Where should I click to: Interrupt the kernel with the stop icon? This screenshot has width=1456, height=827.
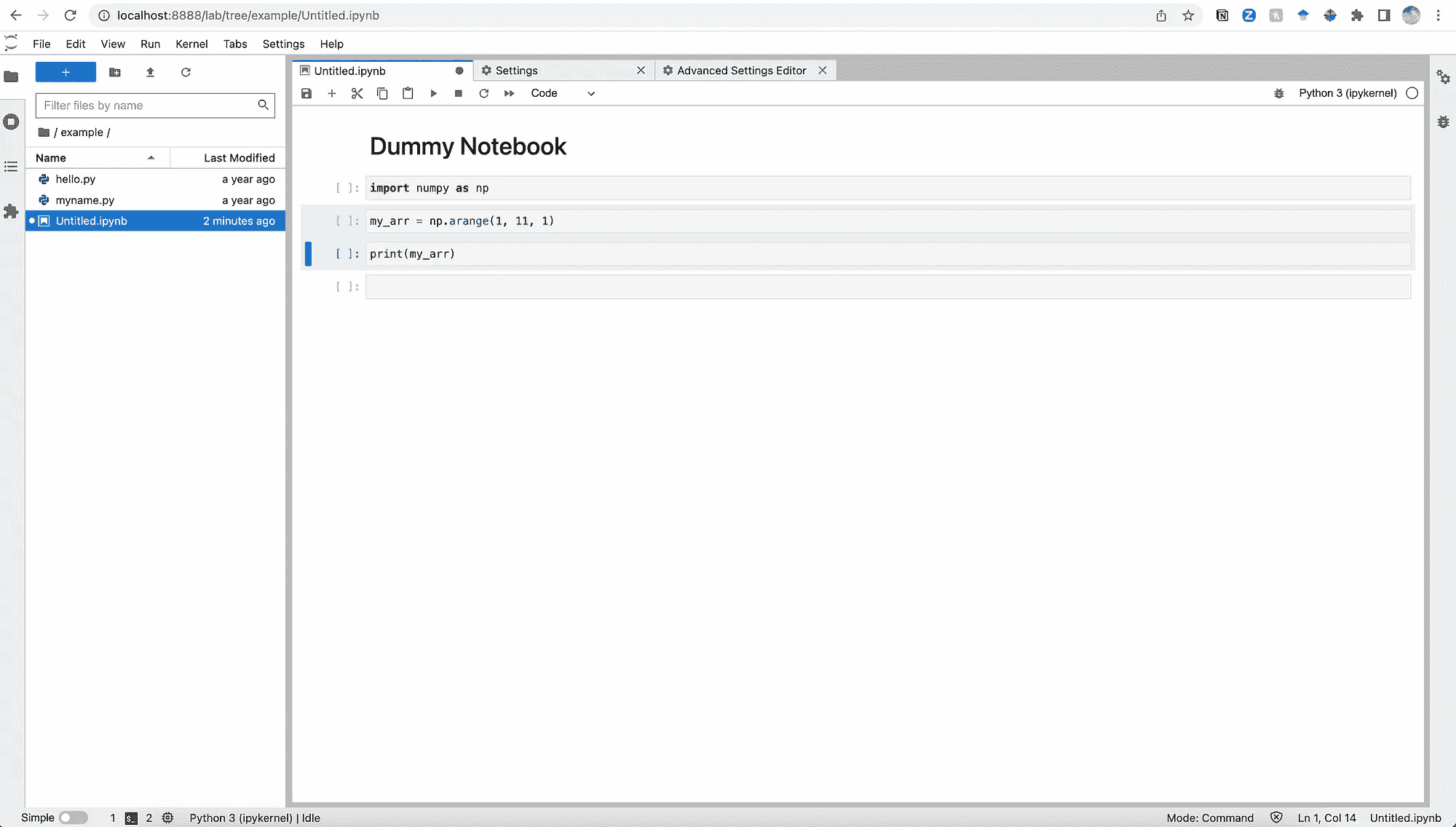(x=459, y=93)
